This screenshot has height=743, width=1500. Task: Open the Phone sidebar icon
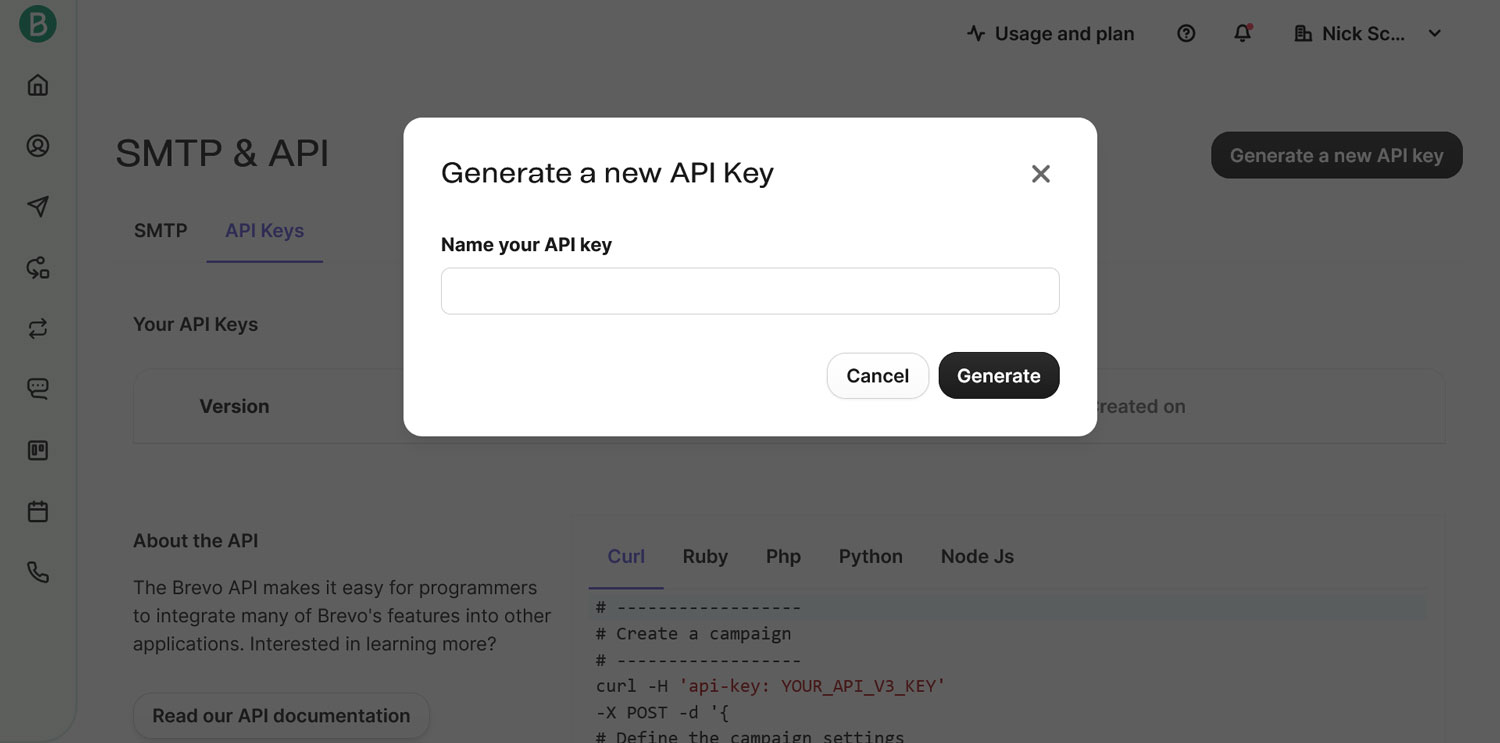[38, 572]
